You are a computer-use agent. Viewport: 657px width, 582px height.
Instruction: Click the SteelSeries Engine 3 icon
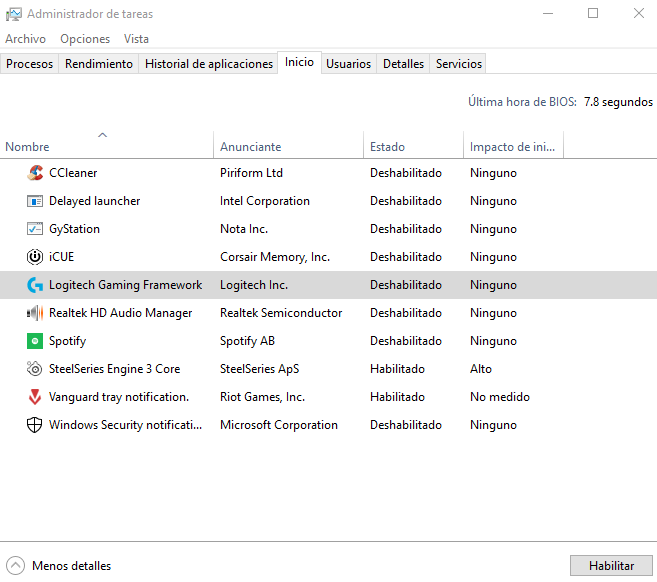point(35,369)
